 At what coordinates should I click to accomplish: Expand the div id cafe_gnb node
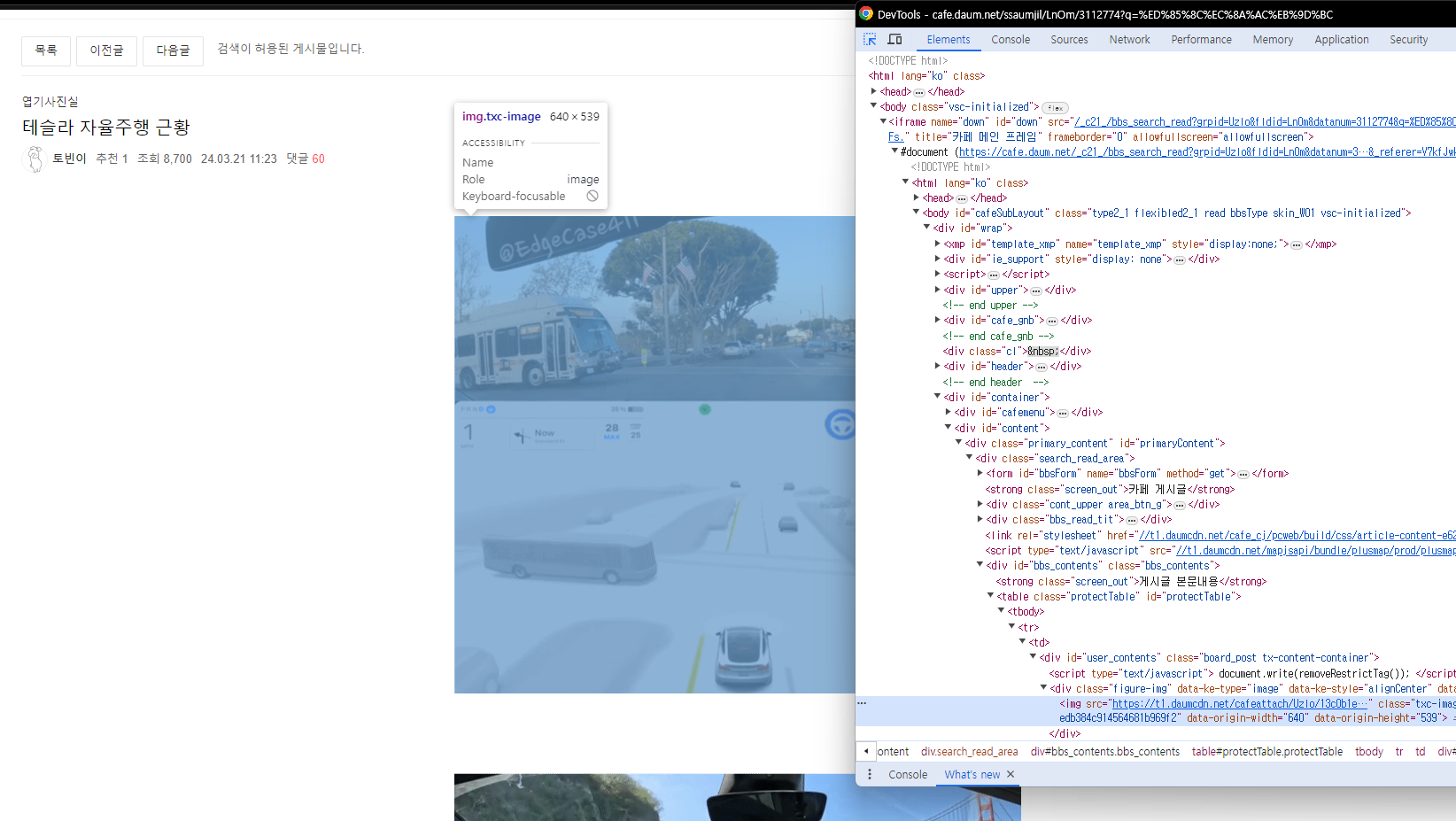point(937,320)
